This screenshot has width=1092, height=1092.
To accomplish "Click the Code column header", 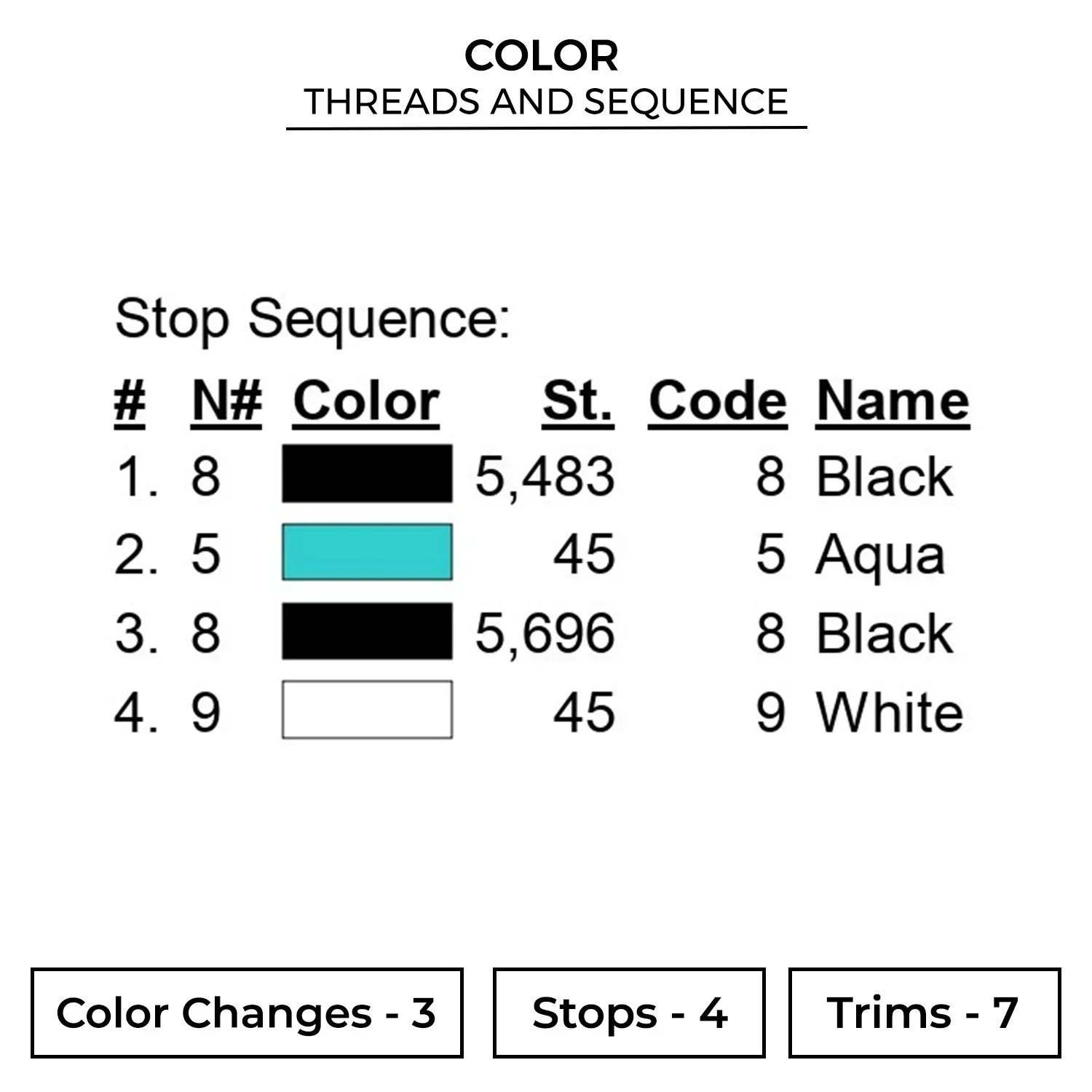I will point(718,402).
